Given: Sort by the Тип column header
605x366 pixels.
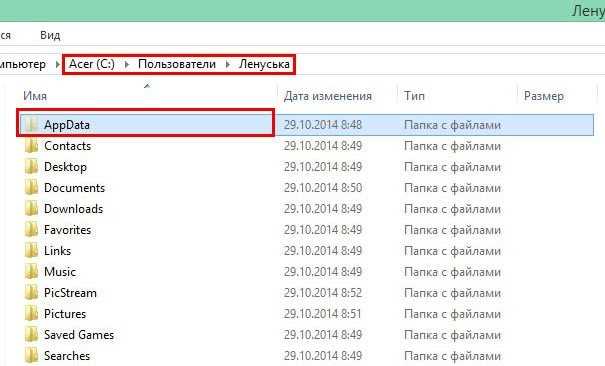Looking at the screenshot, I should (414, 96).
